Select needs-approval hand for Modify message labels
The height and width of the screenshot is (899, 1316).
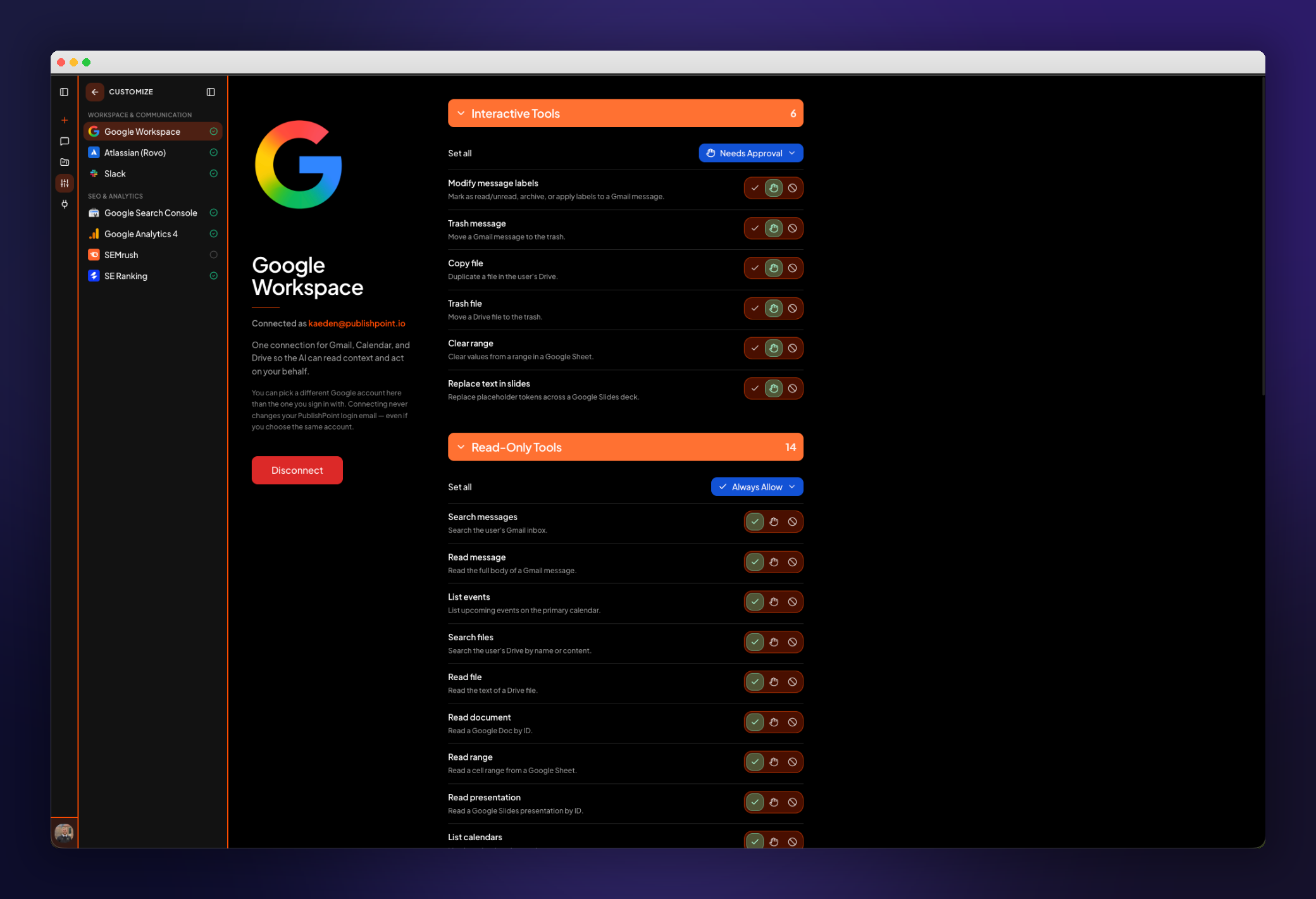pos(774,188)
